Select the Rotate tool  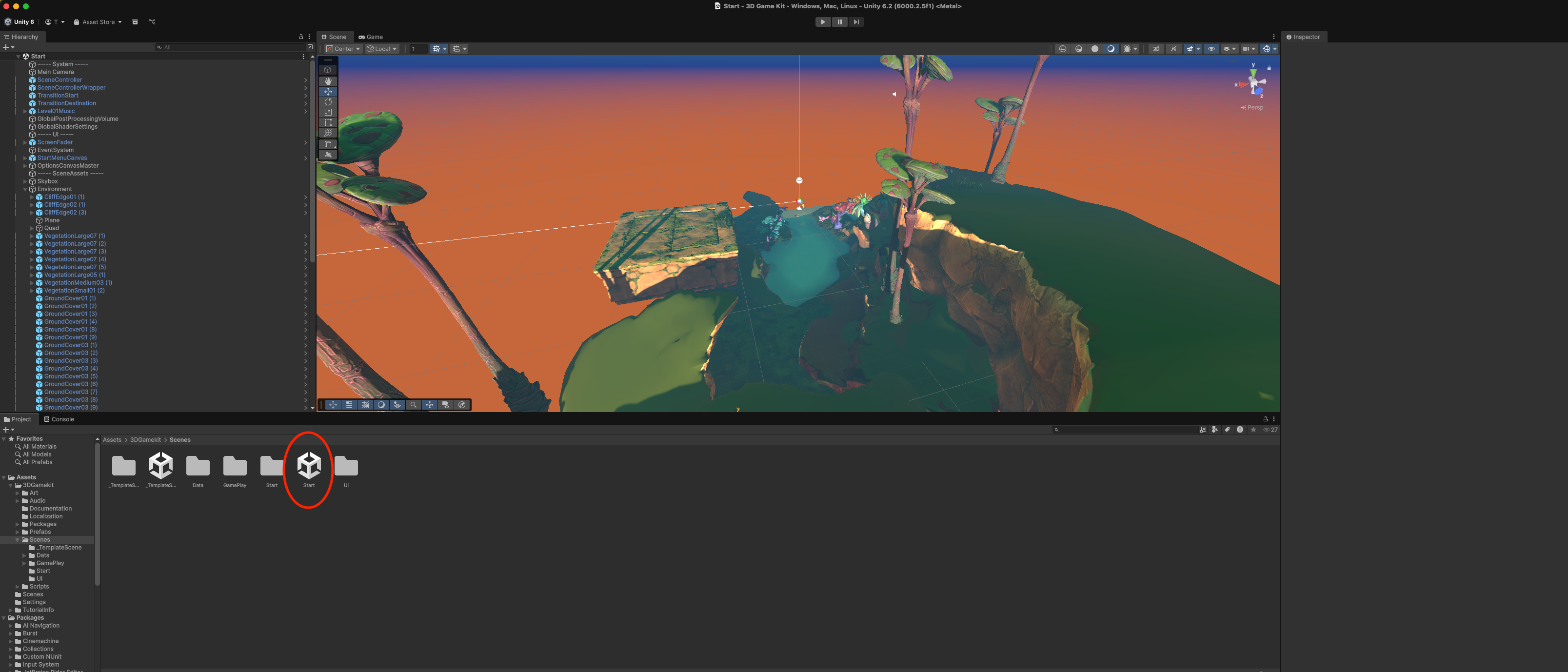click(x=328, y=101)
